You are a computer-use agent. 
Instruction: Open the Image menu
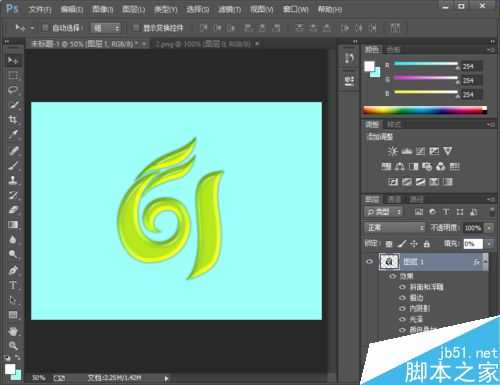point(102,10)
